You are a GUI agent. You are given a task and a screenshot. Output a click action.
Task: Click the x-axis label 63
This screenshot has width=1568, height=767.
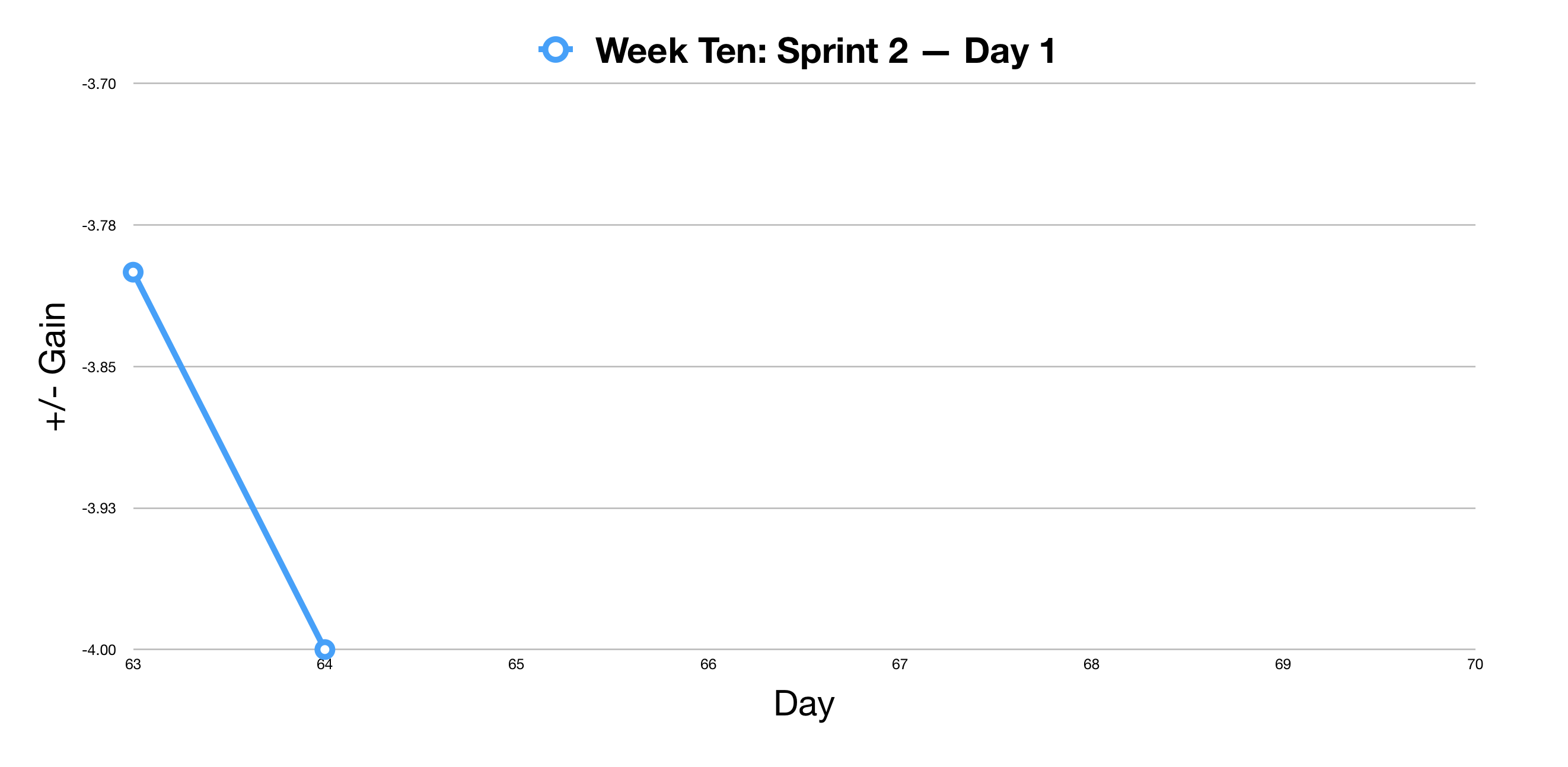point(133,664)
